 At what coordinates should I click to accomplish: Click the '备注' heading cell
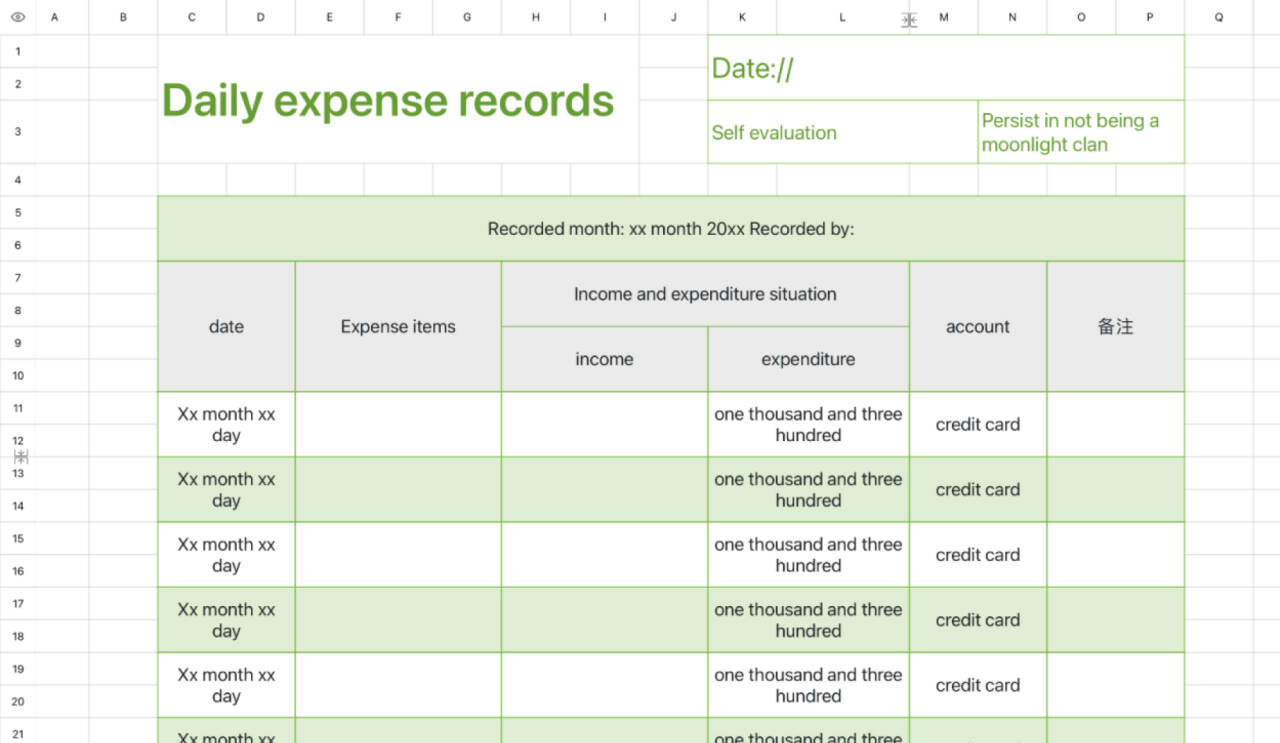(x=1115, y=327)
